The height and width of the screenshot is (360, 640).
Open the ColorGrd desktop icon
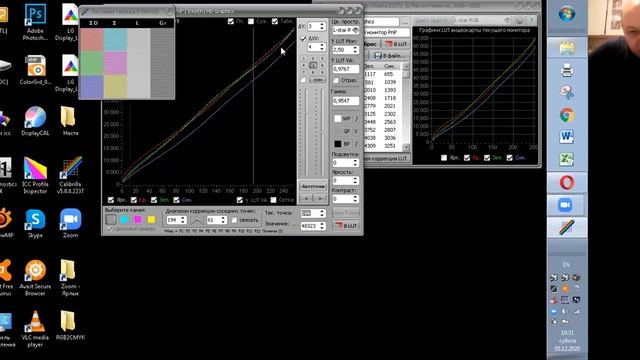click(36, 70)
